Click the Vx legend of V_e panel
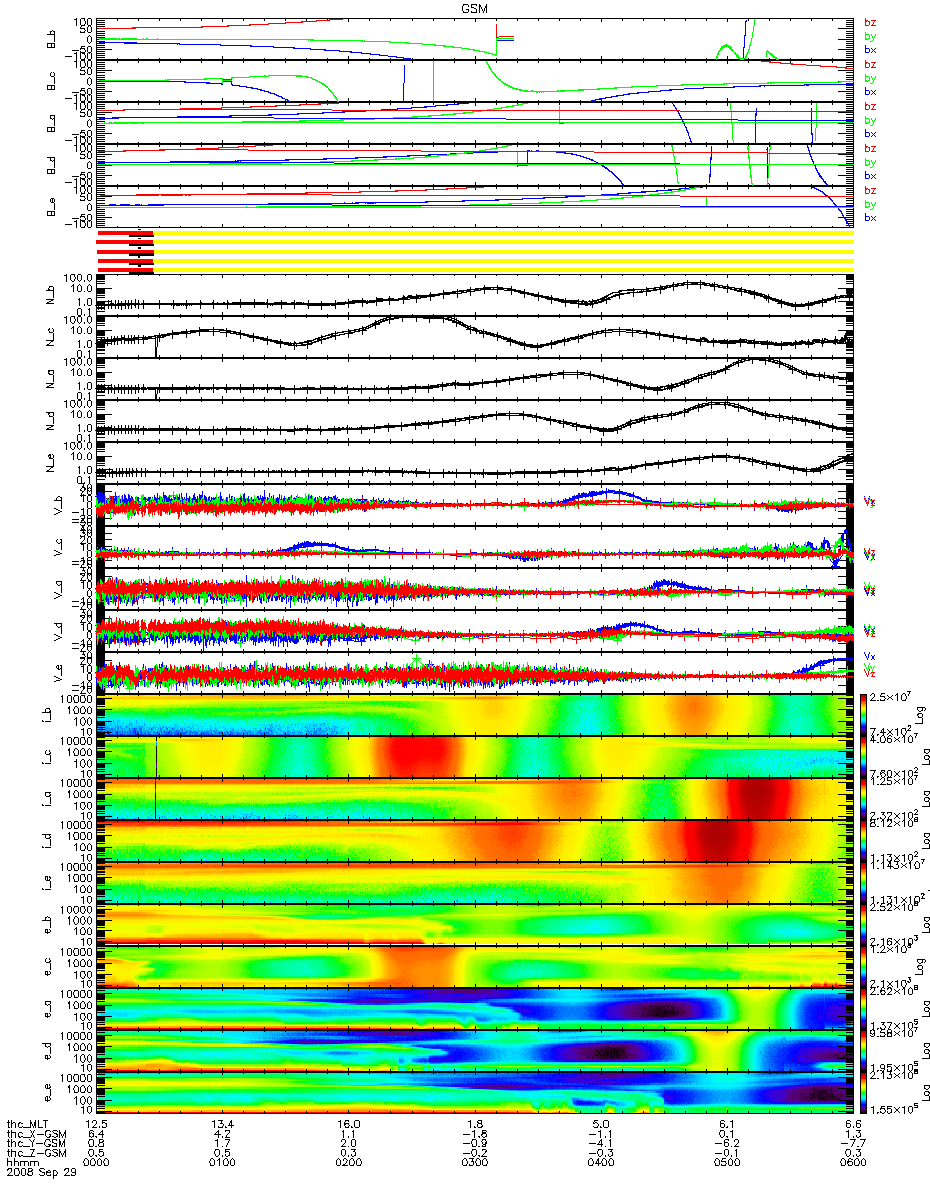Image resolution: width=930 pixels, height=1200 pixels. (870, 656)
